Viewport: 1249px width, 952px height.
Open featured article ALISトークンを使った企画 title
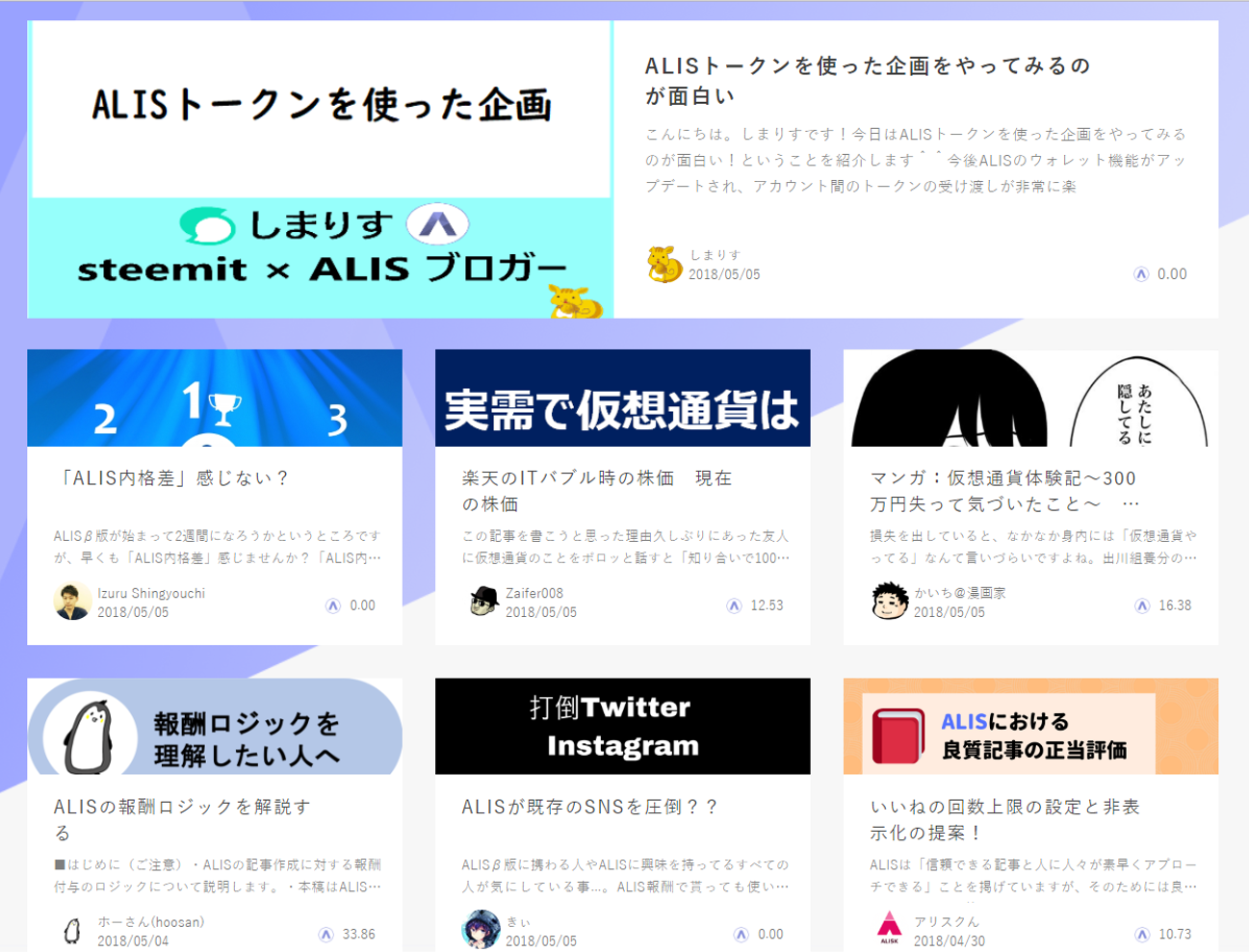(868, 80)
